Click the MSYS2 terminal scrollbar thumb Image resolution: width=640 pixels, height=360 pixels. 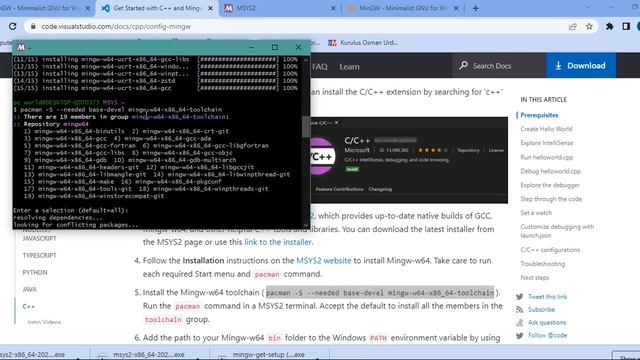(x=306, y=127)
